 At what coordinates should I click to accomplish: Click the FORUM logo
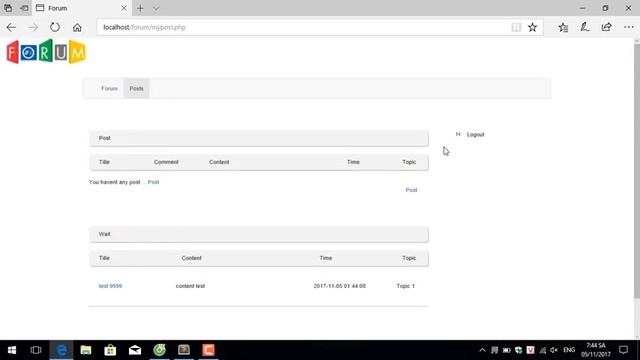[x=46, y=51]
